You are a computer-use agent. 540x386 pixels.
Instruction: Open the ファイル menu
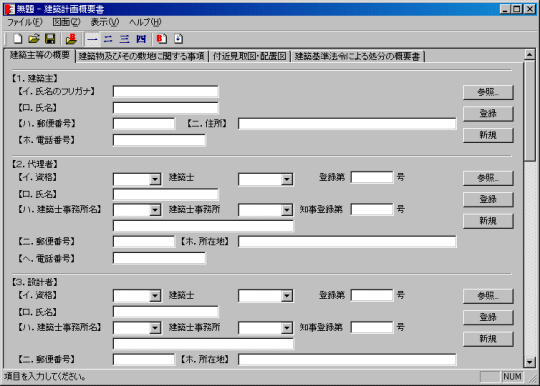(x=24, y=22)
